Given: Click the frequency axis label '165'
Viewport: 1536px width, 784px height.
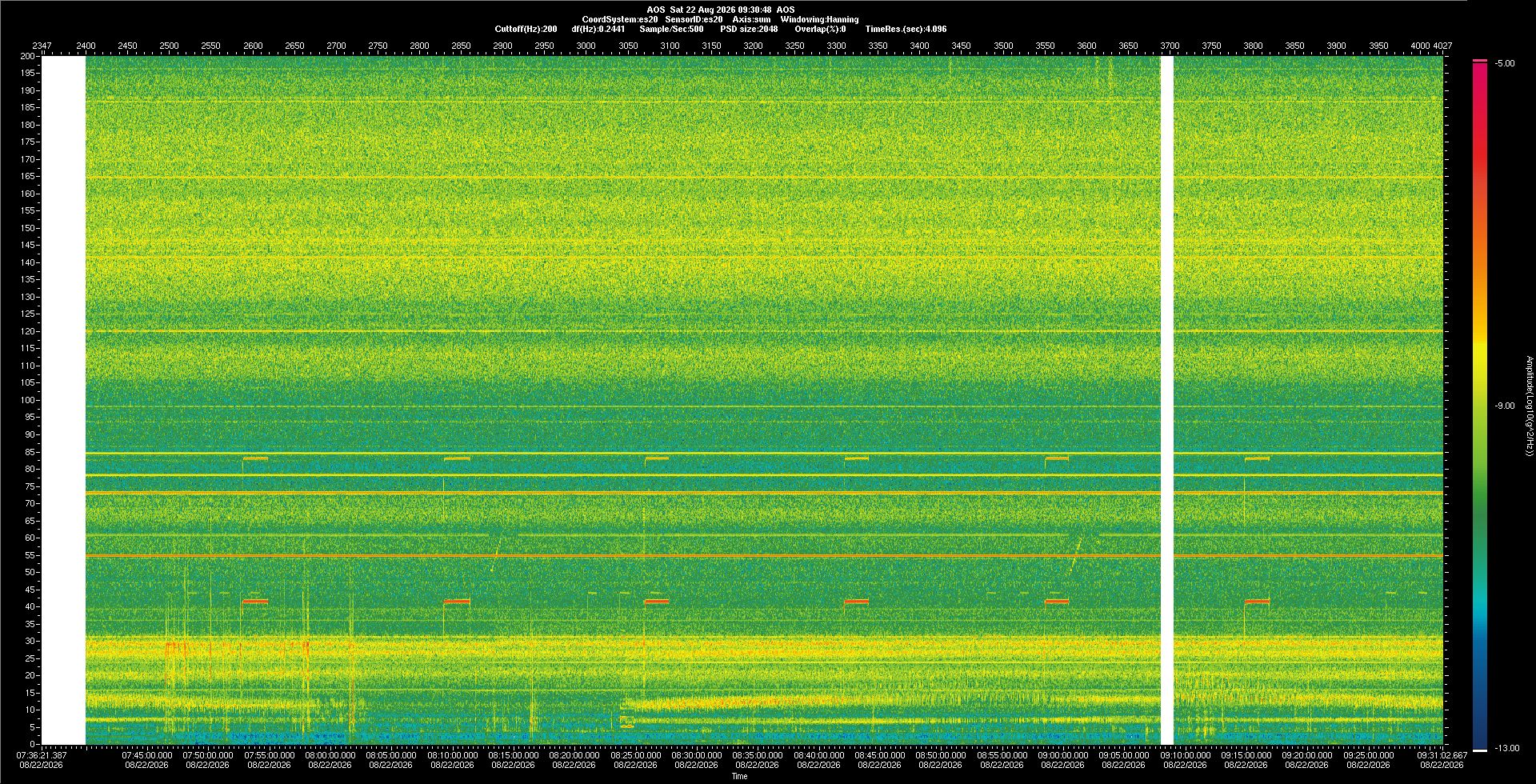Looking at the screenshot, I should coord(28,176).
